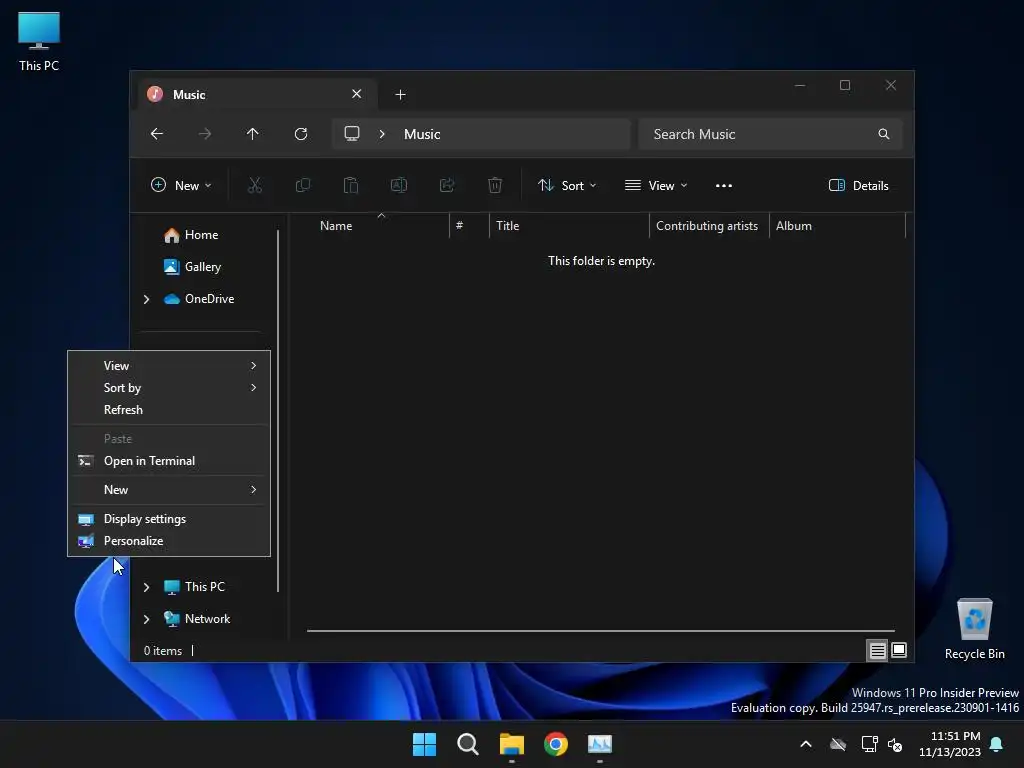Screen dimensions: 1024x768
Task: Select Gallery in the navigation pane
Action: [202, 267]
